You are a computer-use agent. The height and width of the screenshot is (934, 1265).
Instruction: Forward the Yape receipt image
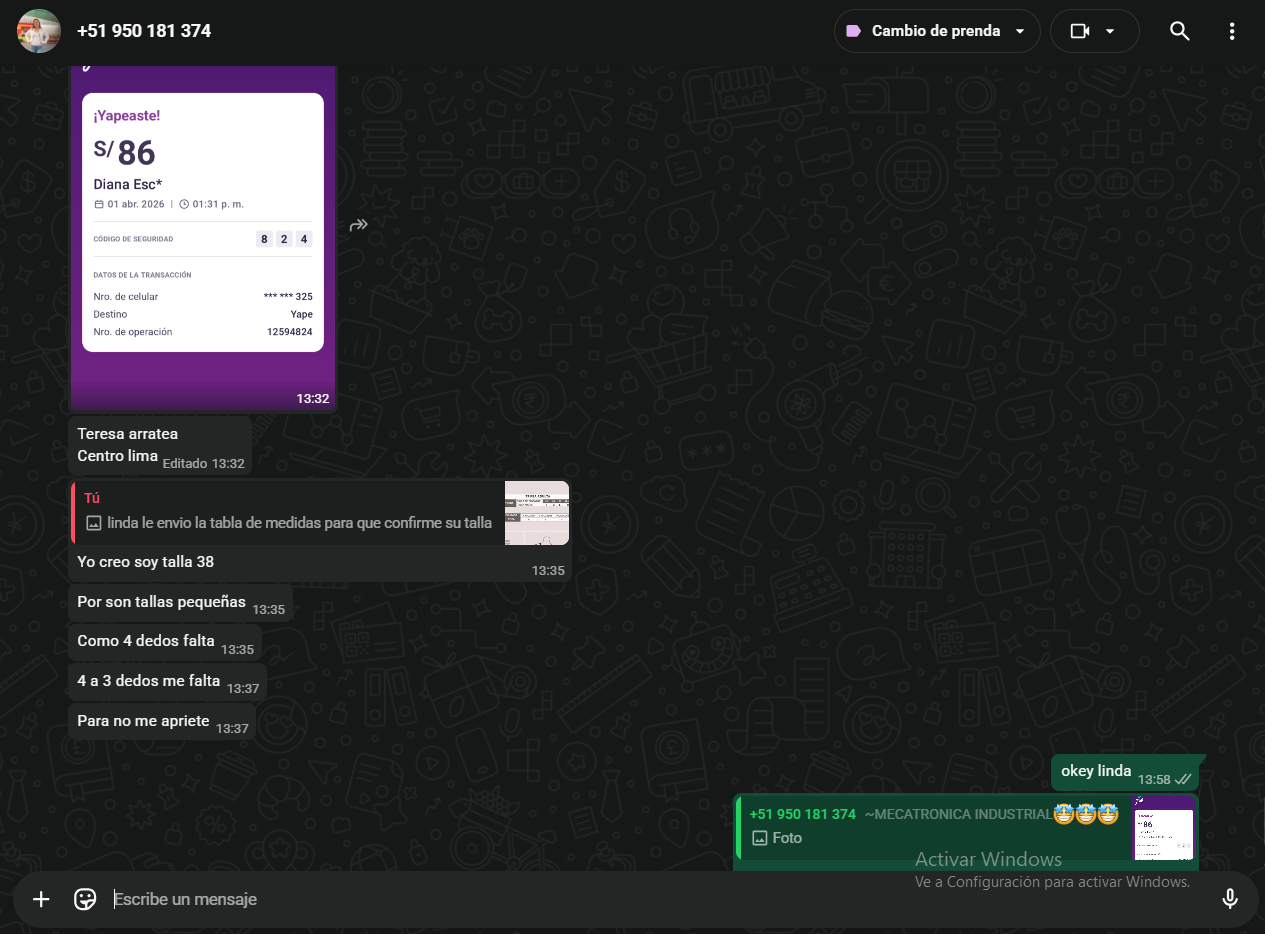pos(359,225)
